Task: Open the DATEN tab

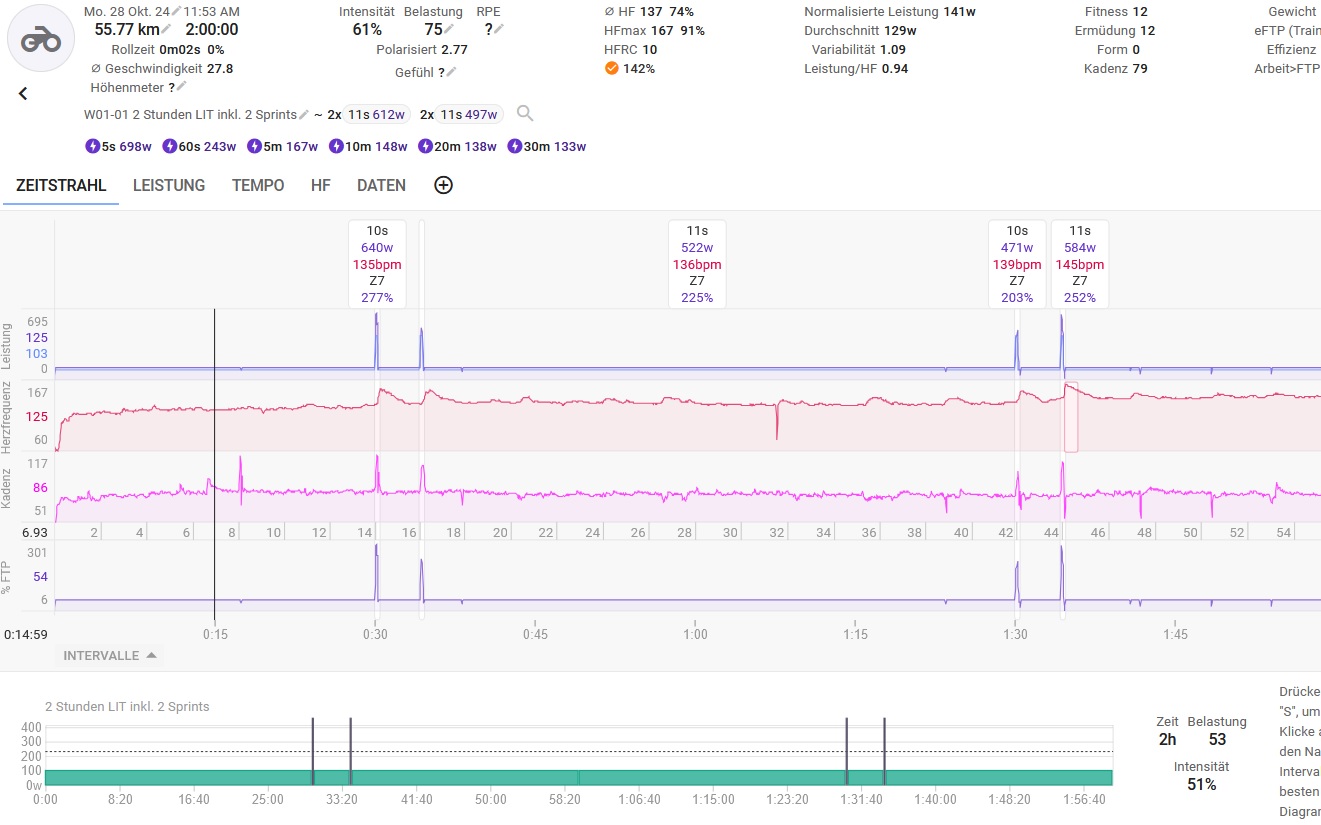Action: [381, 185]
